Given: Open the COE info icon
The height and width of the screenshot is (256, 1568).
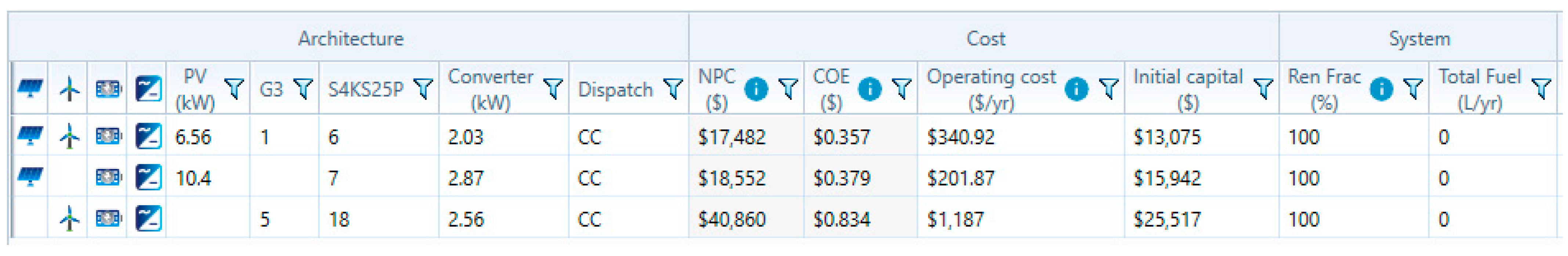Looking at the screenshot, I should [x=870, y=90].
